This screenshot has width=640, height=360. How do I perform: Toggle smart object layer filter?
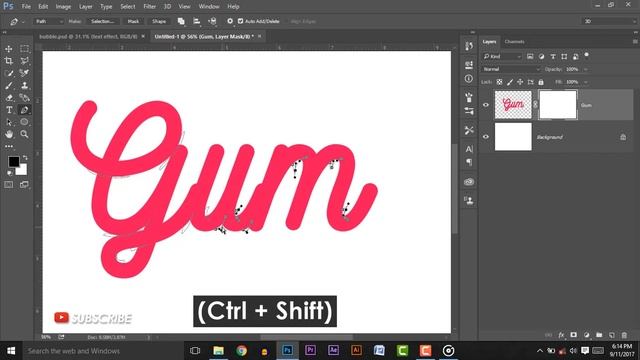pyautogui.click(x=576, y=56)
